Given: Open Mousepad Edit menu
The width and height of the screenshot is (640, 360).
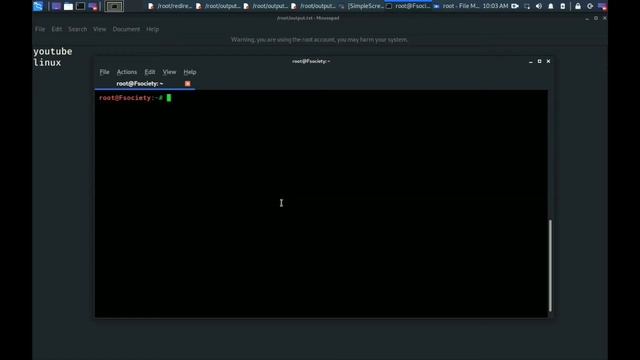Looking at the screenshot, I should 57,29.
